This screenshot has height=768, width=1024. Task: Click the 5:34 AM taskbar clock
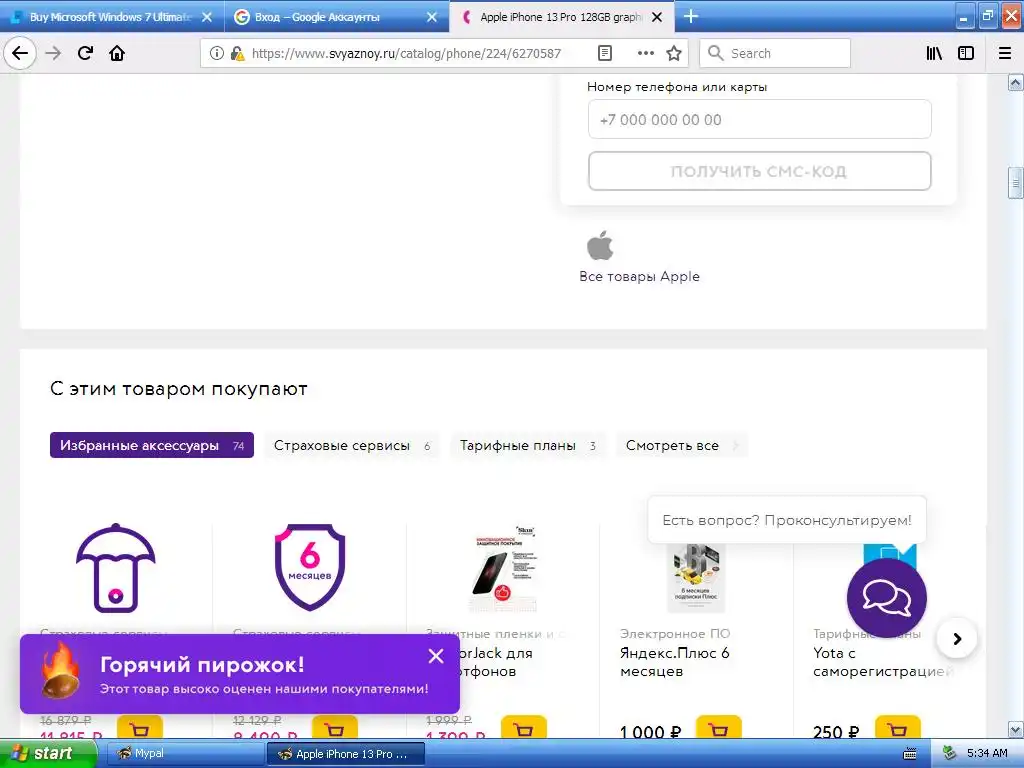[x=987, y=754]
